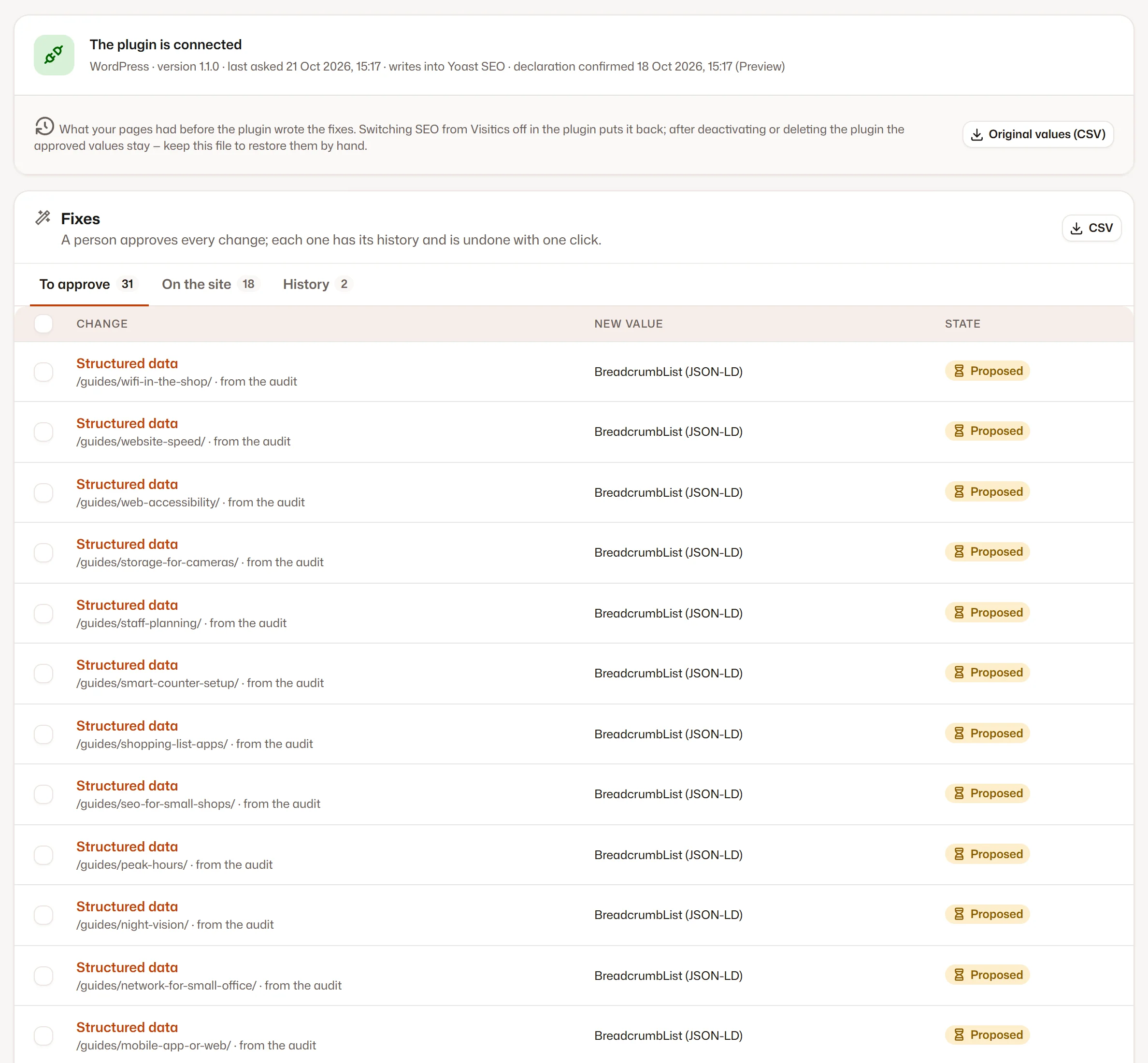Click the magic wand Fixes icon
1148x1063 pixels.
tap(43, 217)
